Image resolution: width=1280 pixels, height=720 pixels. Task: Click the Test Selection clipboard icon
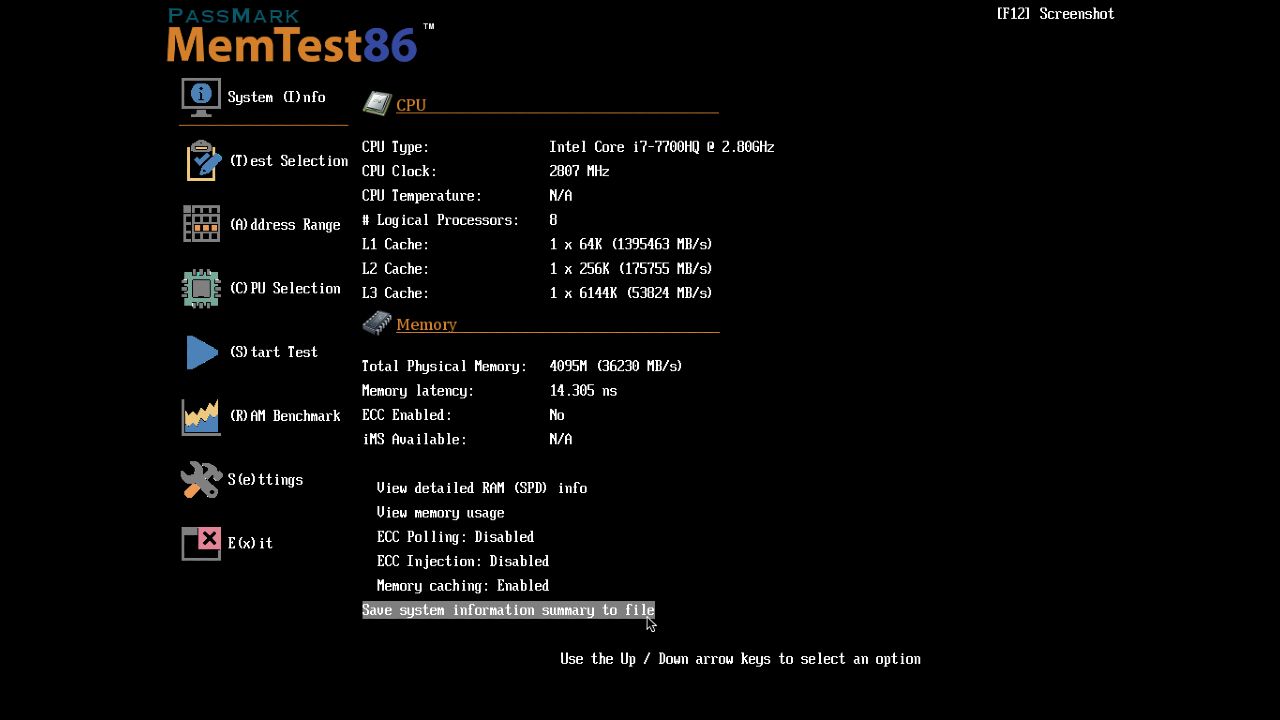[x=203, y=161]
